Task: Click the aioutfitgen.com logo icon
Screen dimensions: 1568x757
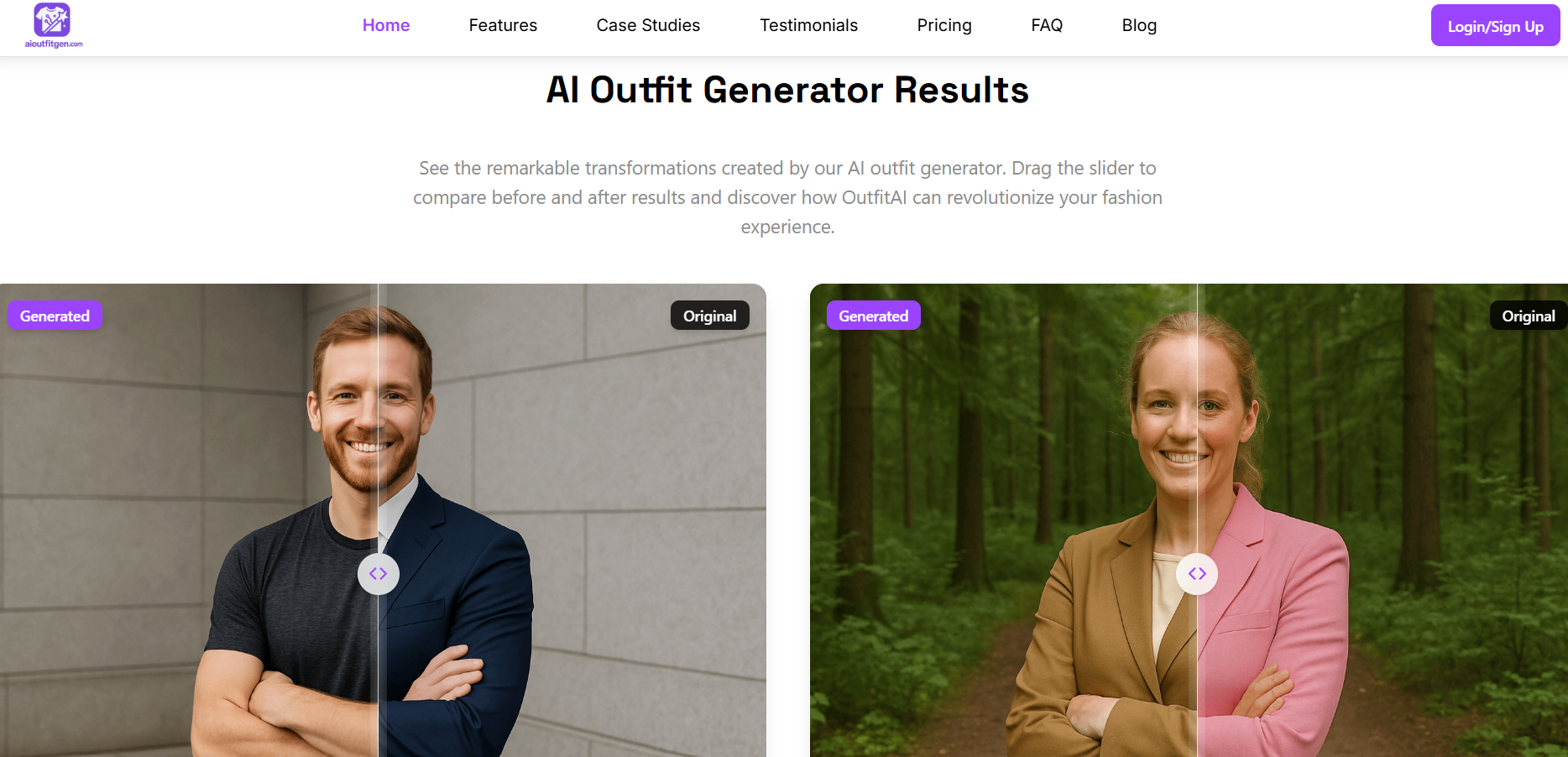Action: click(x=52, y=19)
